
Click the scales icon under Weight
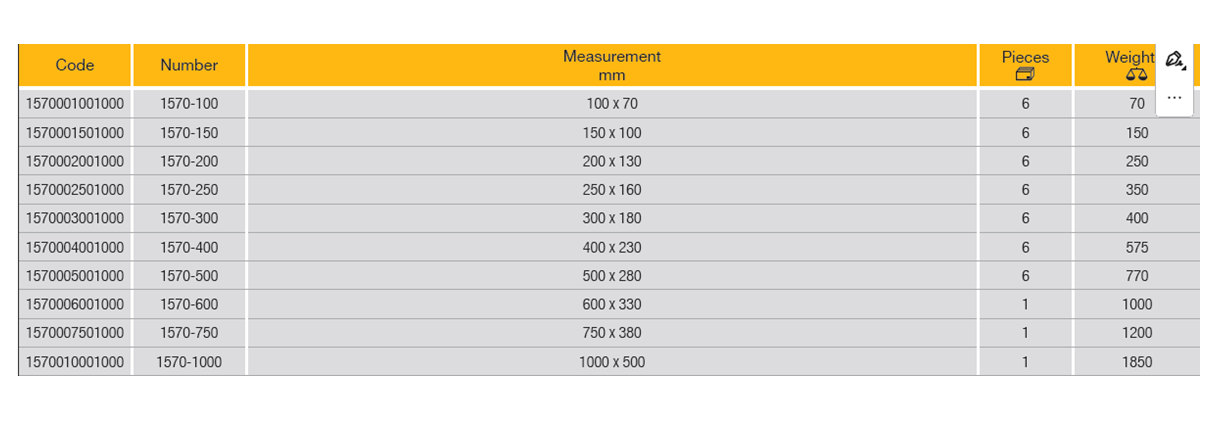1136,74
